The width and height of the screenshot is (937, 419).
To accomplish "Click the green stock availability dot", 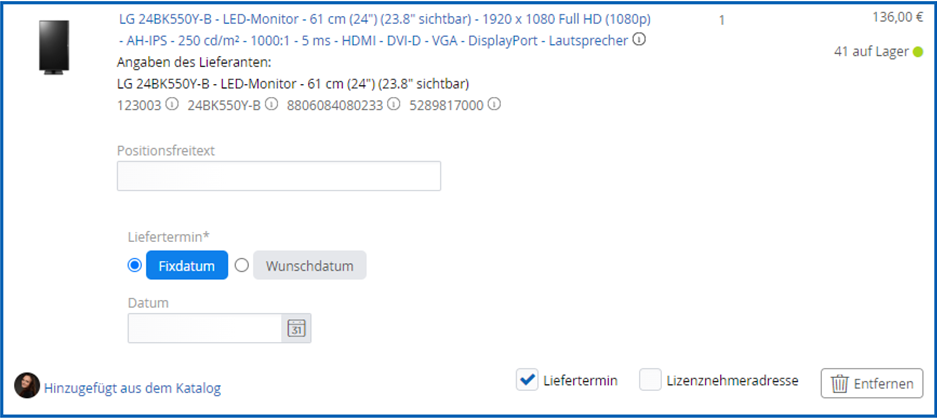I will pos(917,51).
